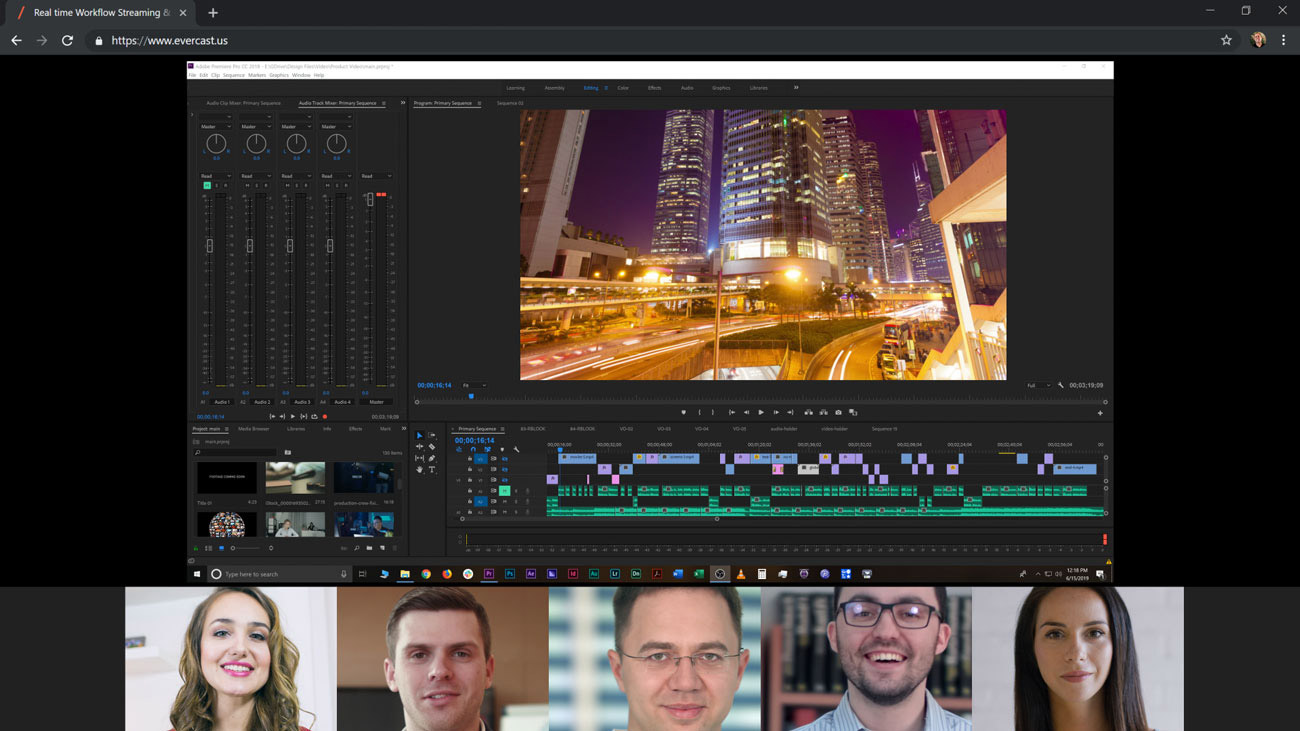Open Program monitor settings wrench
Viewport: 1300px width, 731px height.
pos(1061,385)
